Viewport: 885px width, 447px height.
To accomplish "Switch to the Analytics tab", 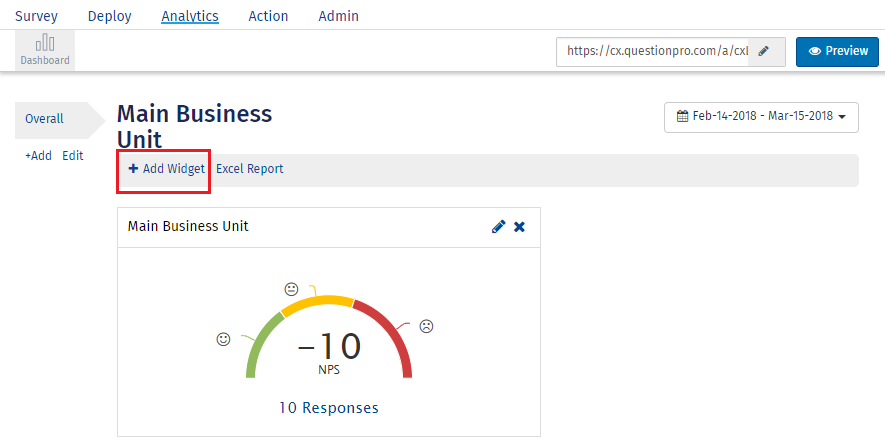I will [190, 16].
